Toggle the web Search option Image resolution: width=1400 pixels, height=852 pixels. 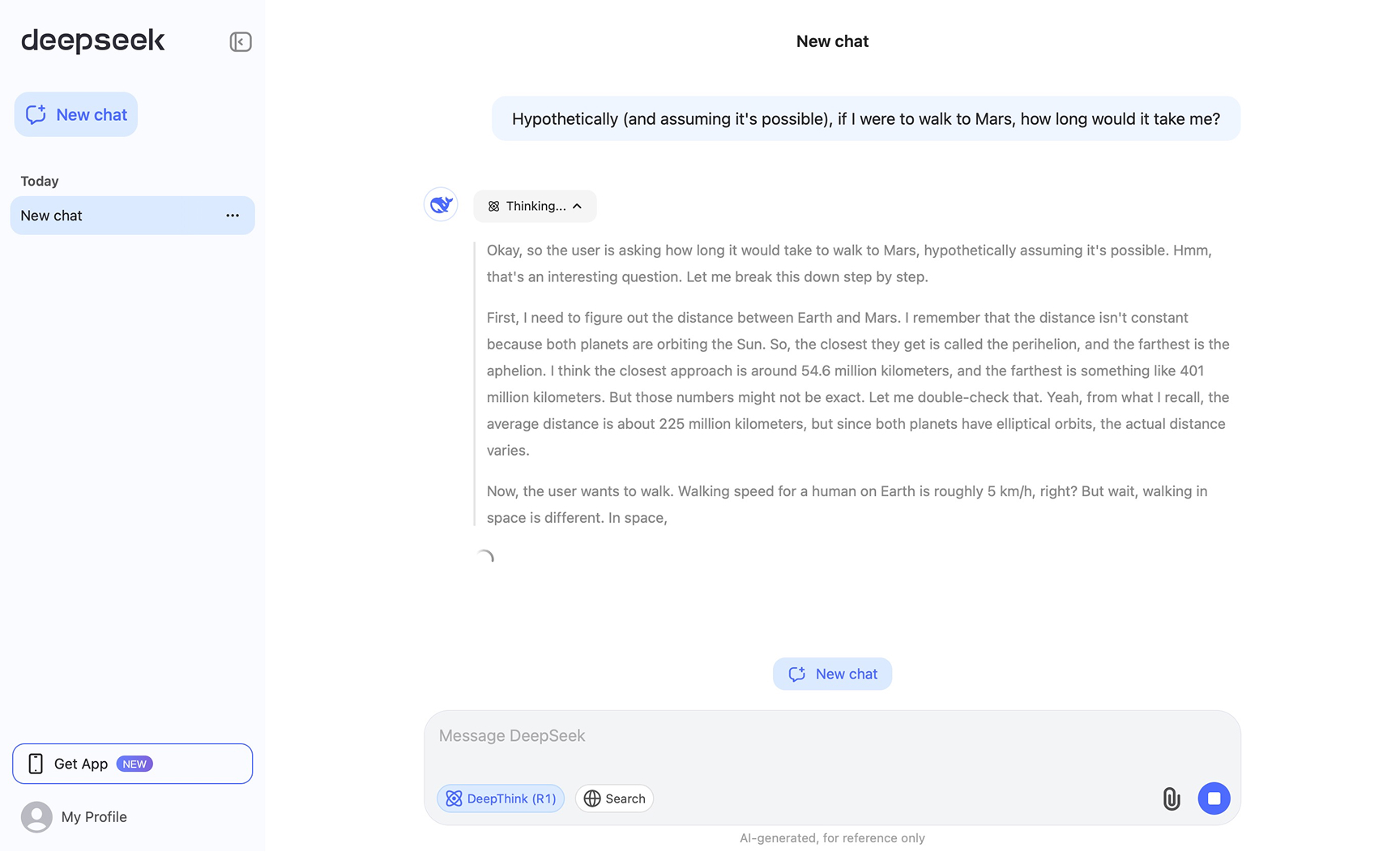(614, 798)
